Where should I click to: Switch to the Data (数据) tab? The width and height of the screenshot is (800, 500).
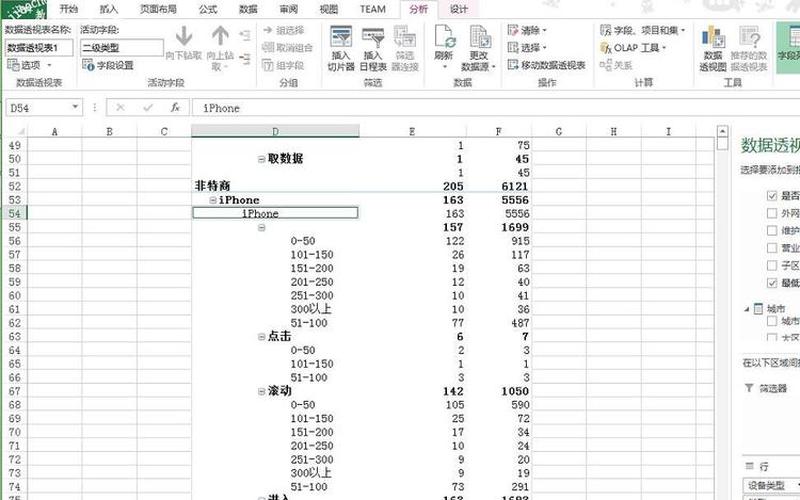point(248,9)
